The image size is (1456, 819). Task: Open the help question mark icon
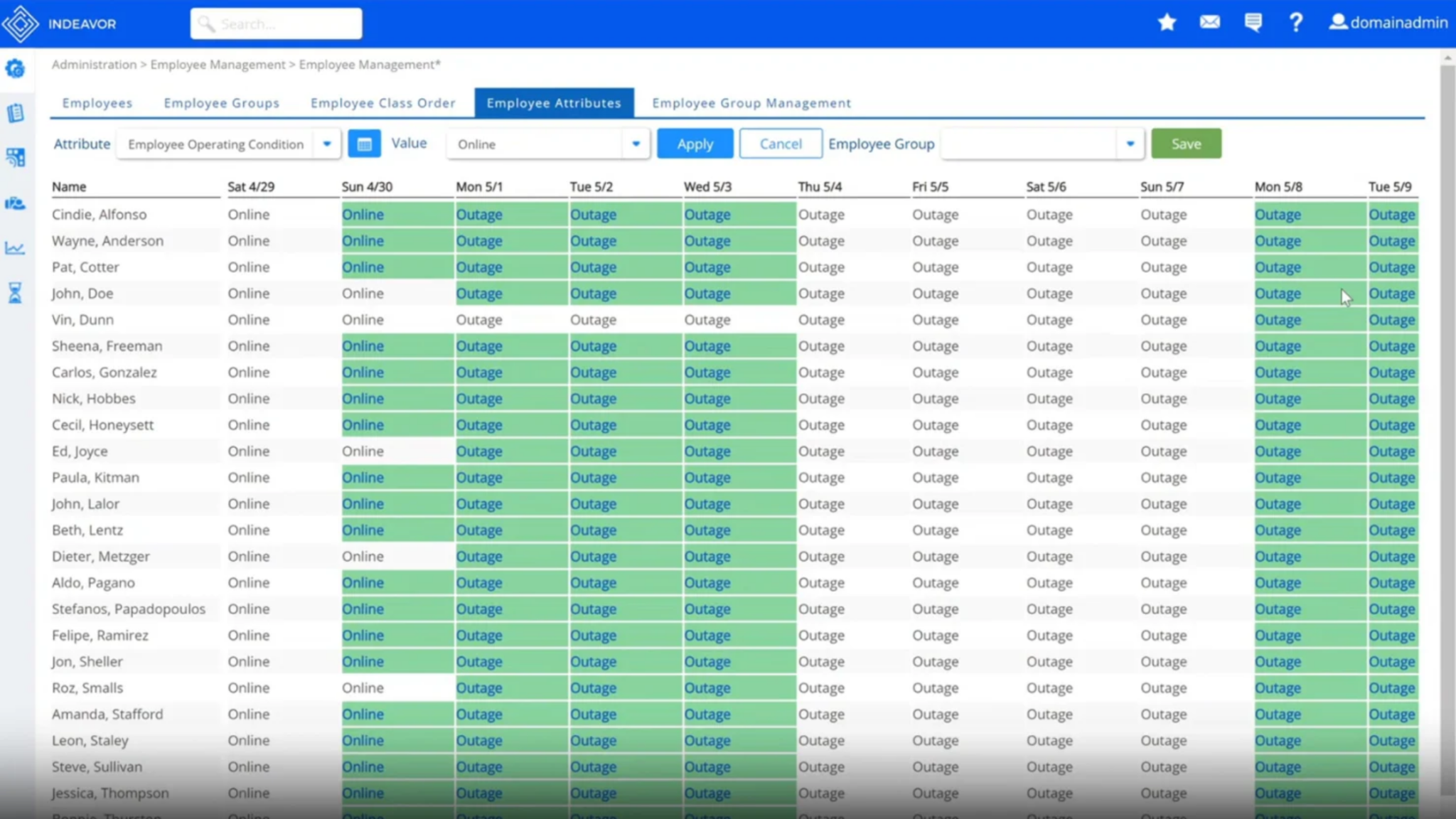[1296, 23]
